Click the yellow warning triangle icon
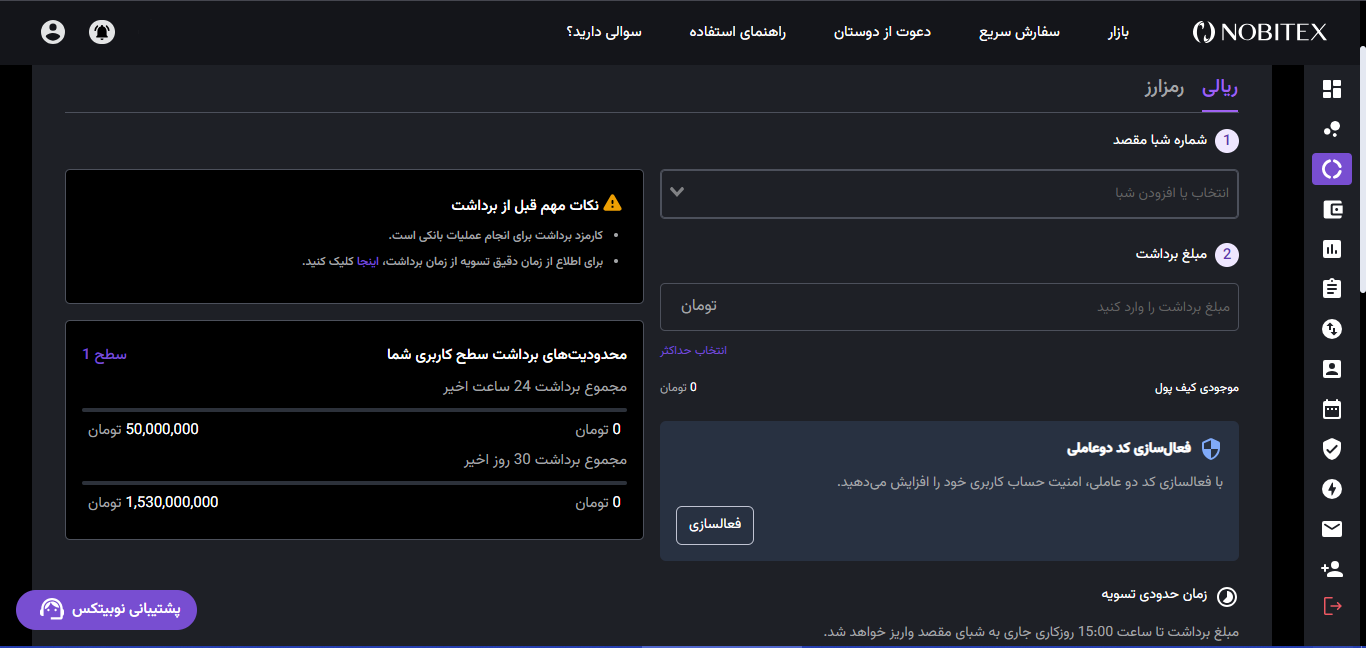 [613, 203]
